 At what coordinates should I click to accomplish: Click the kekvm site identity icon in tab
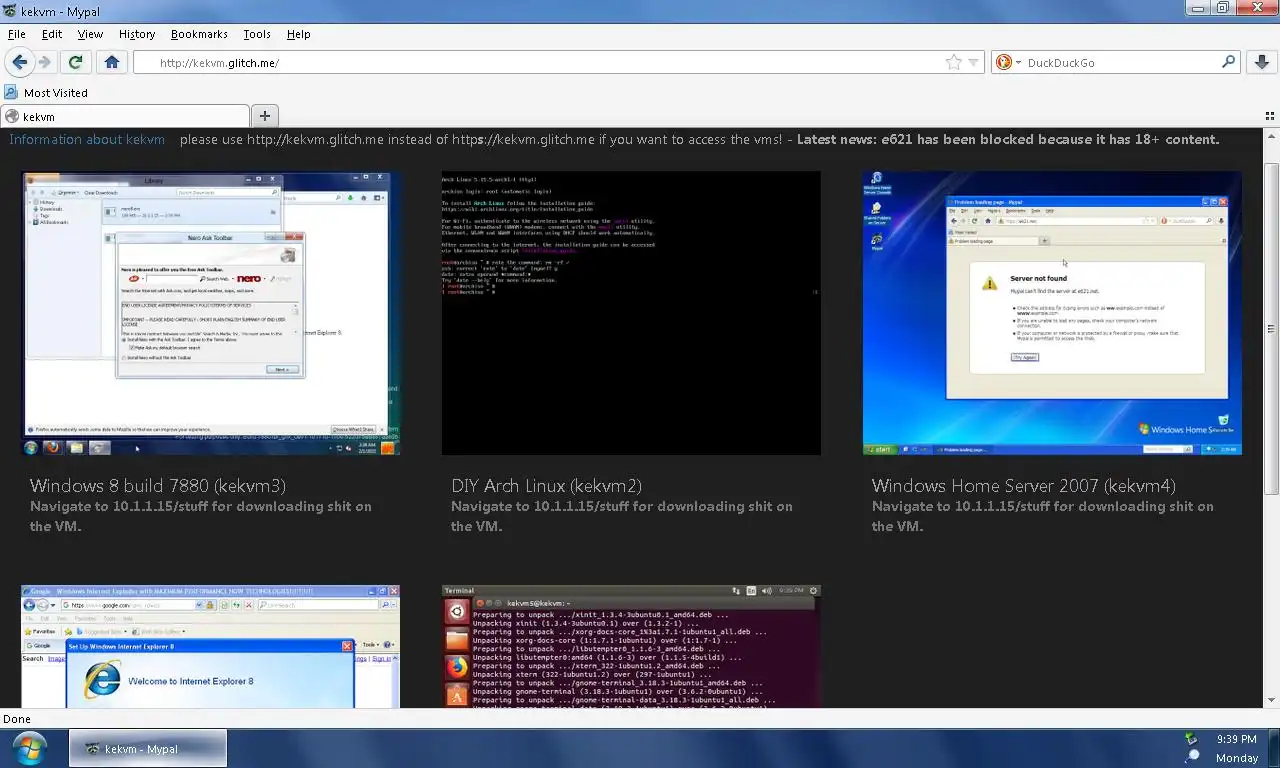click(x=13, y=117)
